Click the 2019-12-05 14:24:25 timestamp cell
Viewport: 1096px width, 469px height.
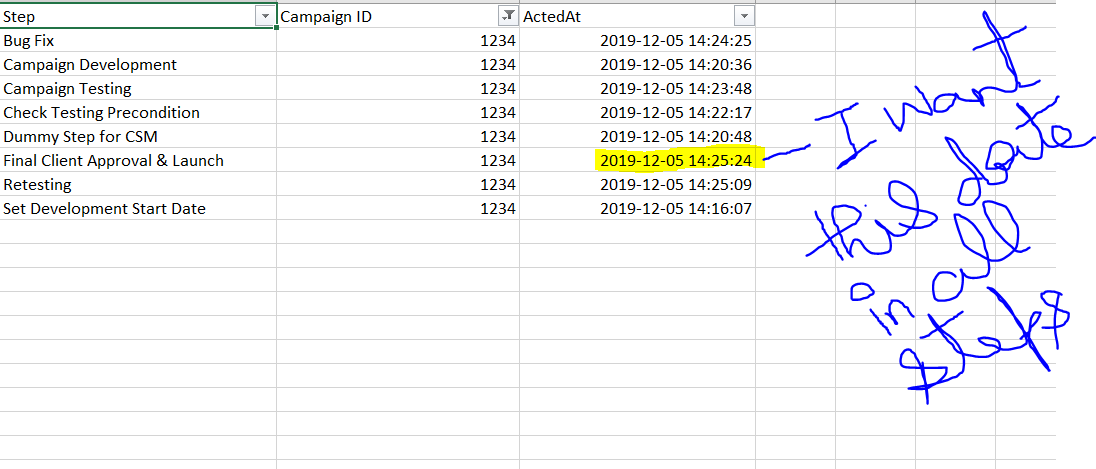coord(637,41)
